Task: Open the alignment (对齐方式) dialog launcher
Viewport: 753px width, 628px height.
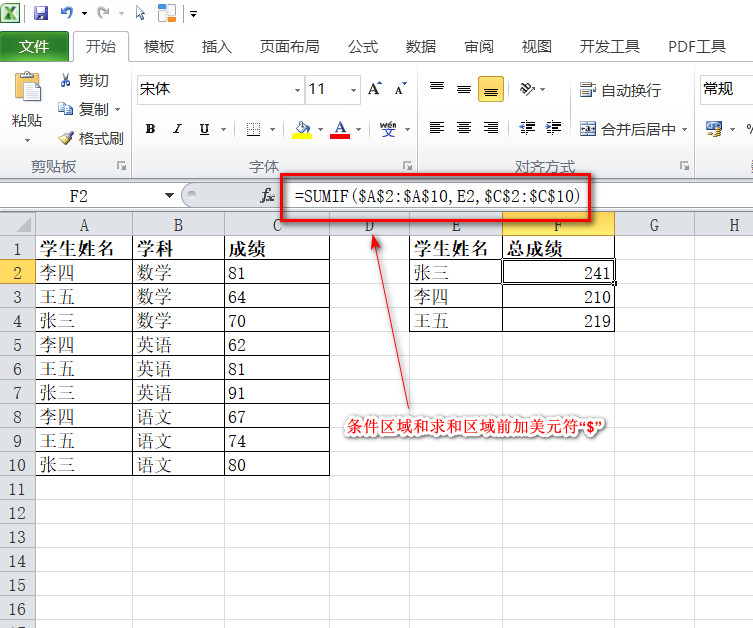Action: tap(684, 166)
